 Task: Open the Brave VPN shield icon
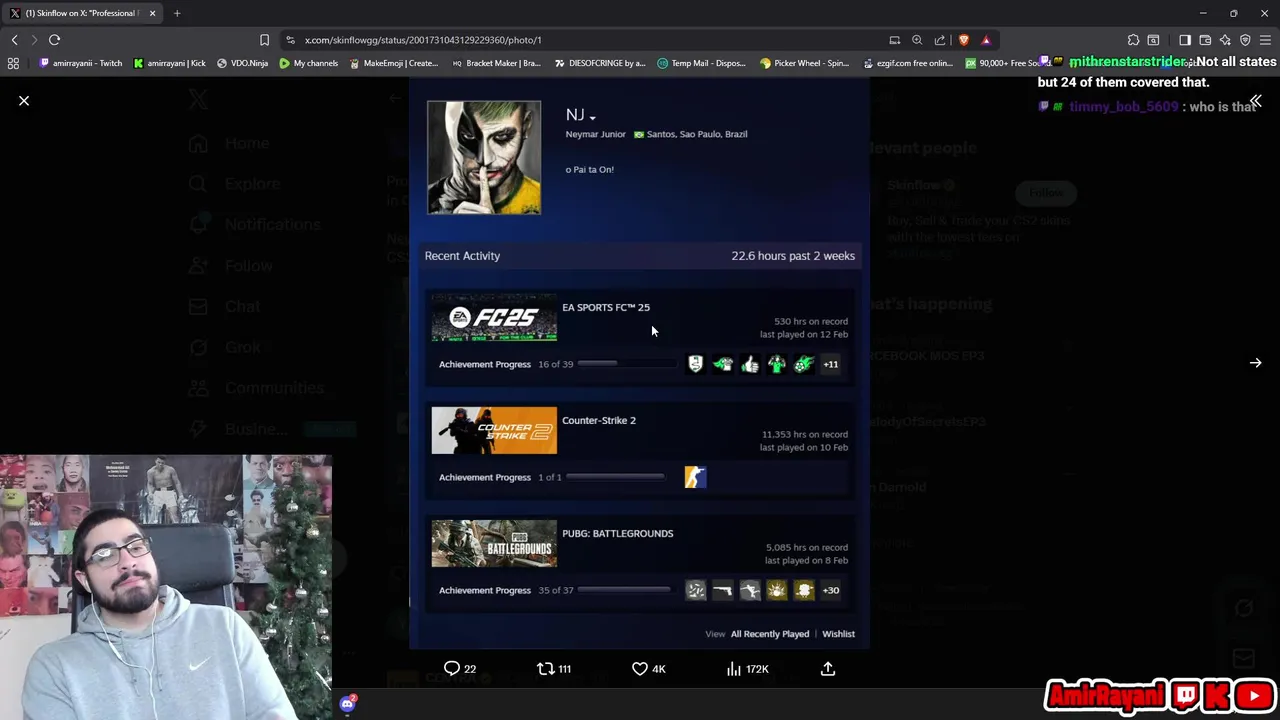[x=1245, y=40]
